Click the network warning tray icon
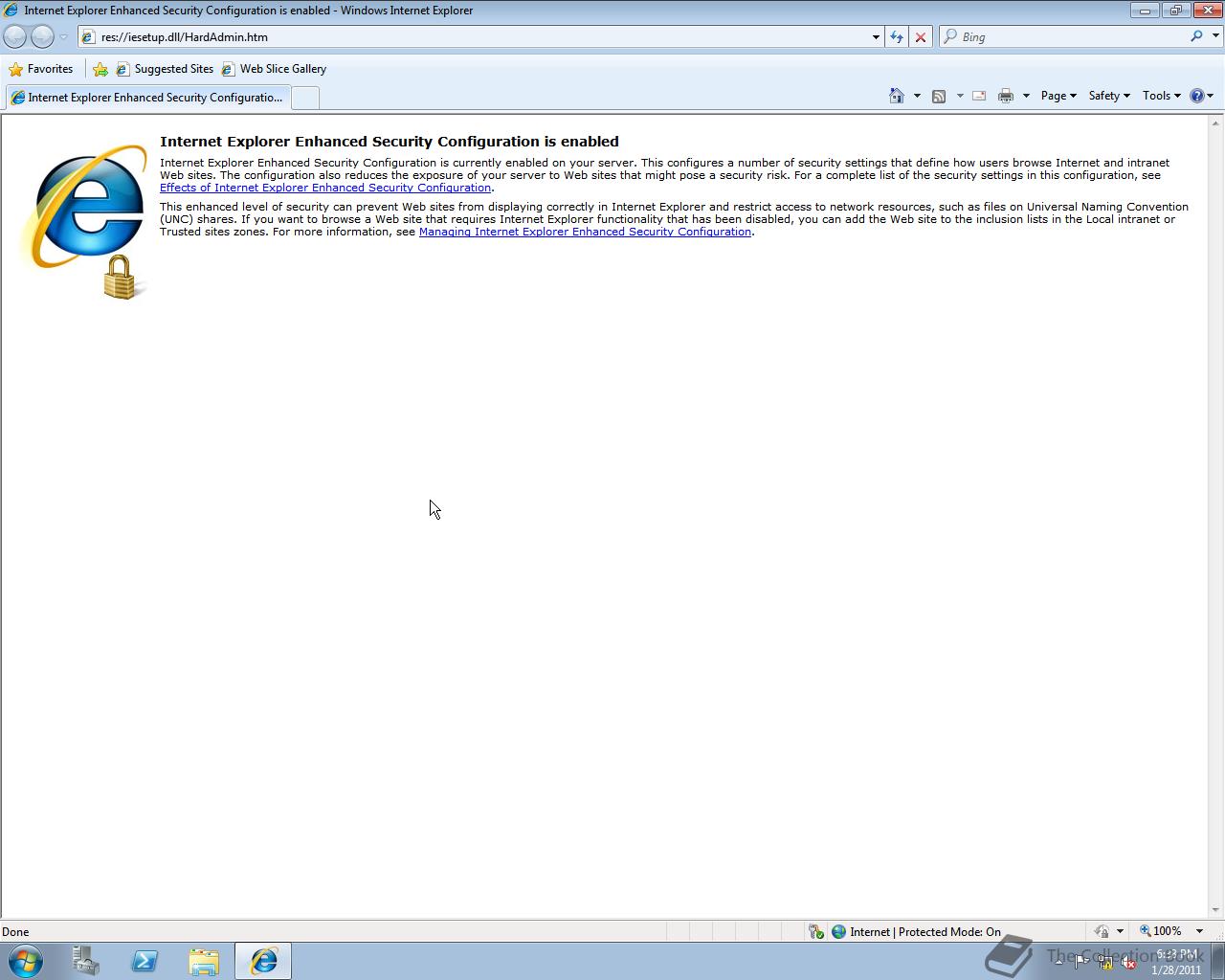 point(1104,963)
